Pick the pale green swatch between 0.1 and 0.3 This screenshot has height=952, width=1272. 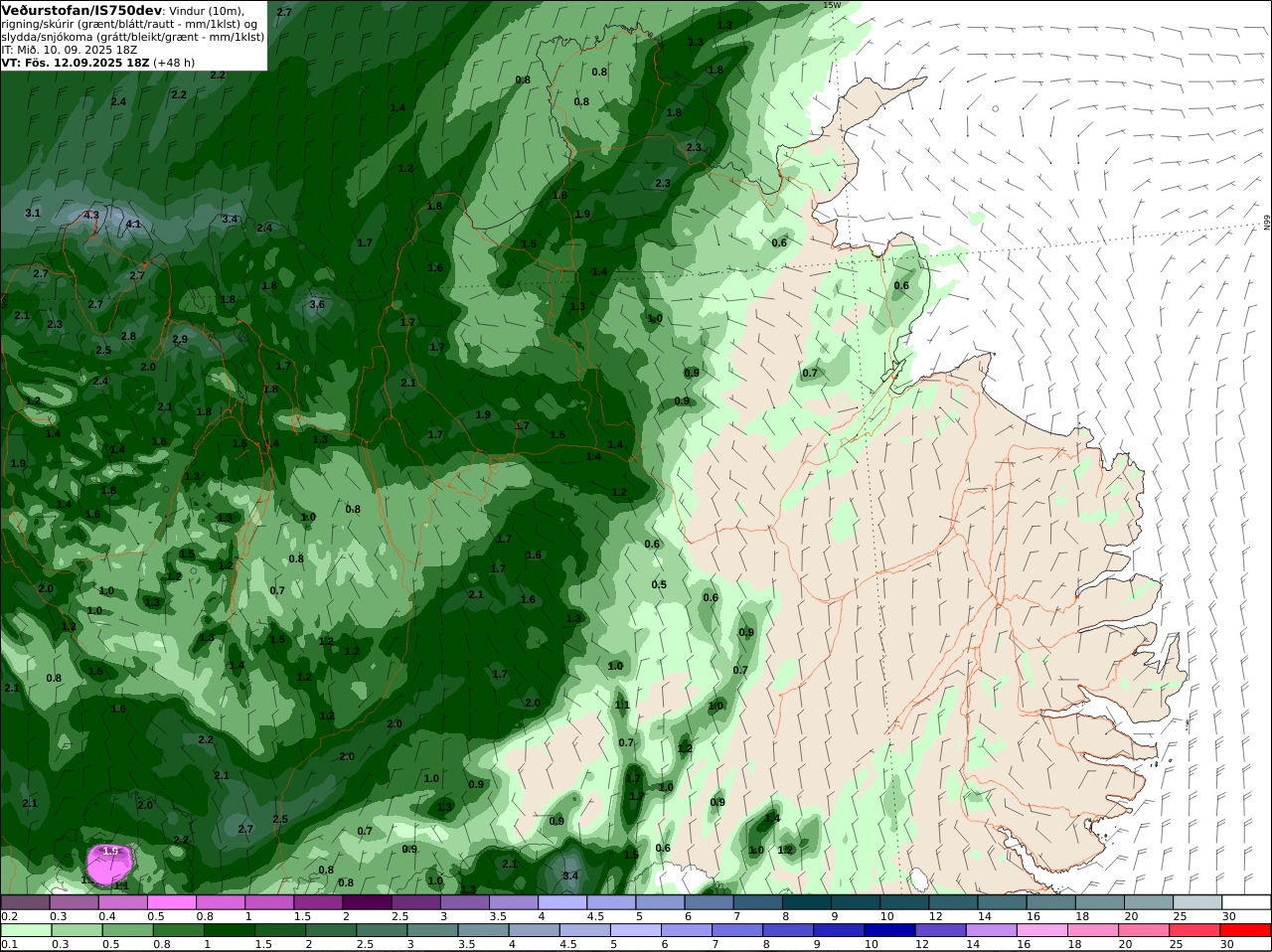pyautogui.click(x=29, y=931)
